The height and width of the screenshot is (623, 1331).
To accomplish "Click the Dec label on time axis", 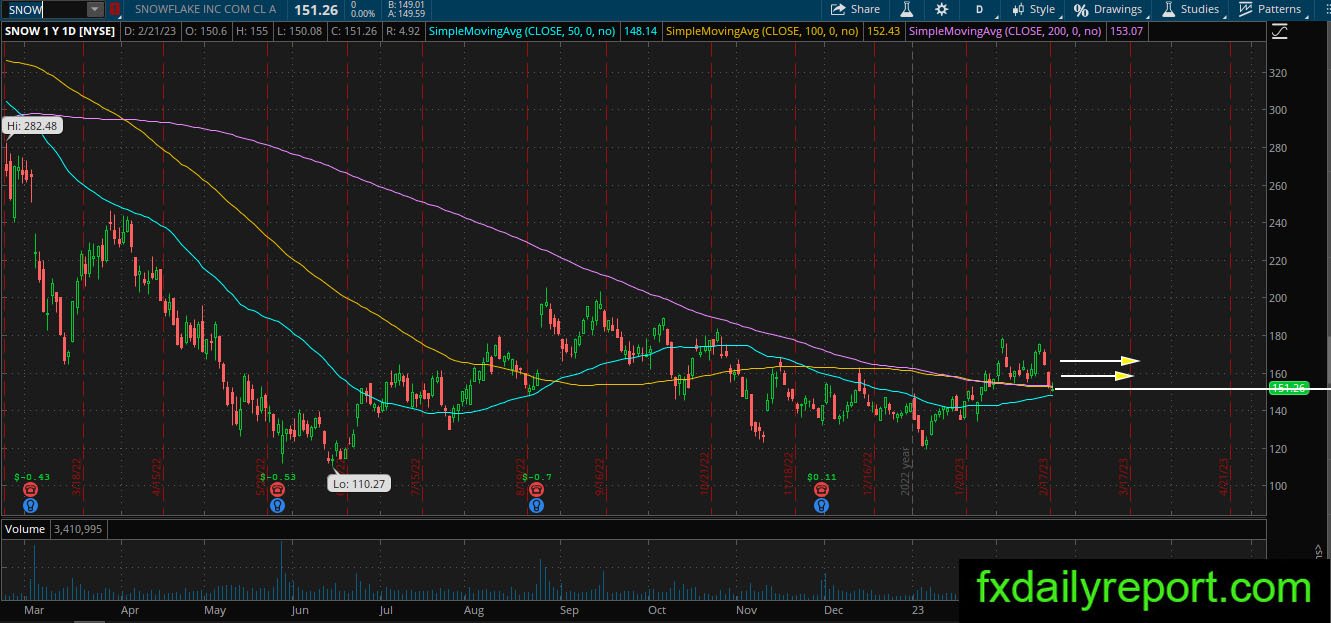I will [x=833, y=608].
